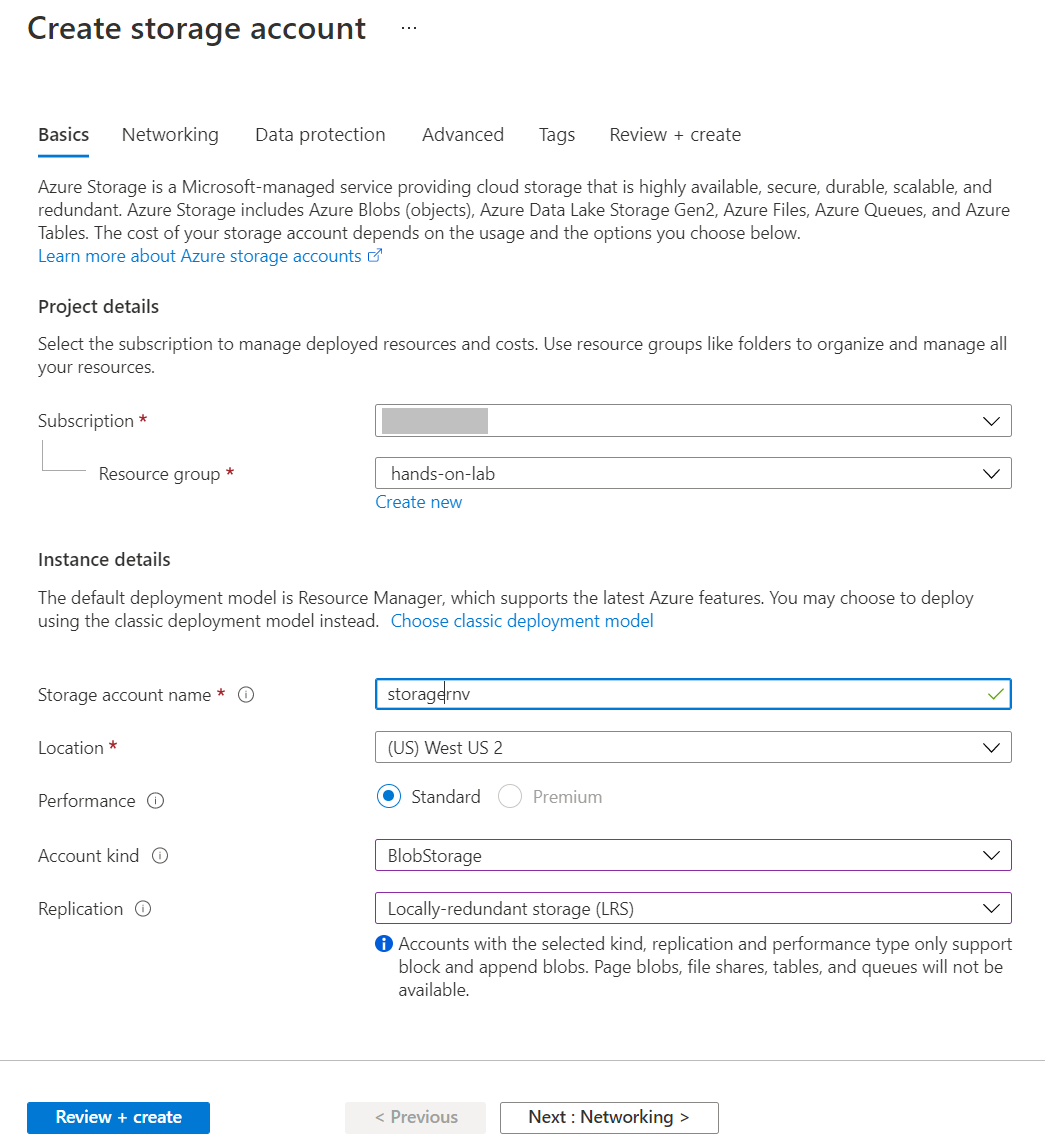Click Create new resource group link

click(419, 502)
